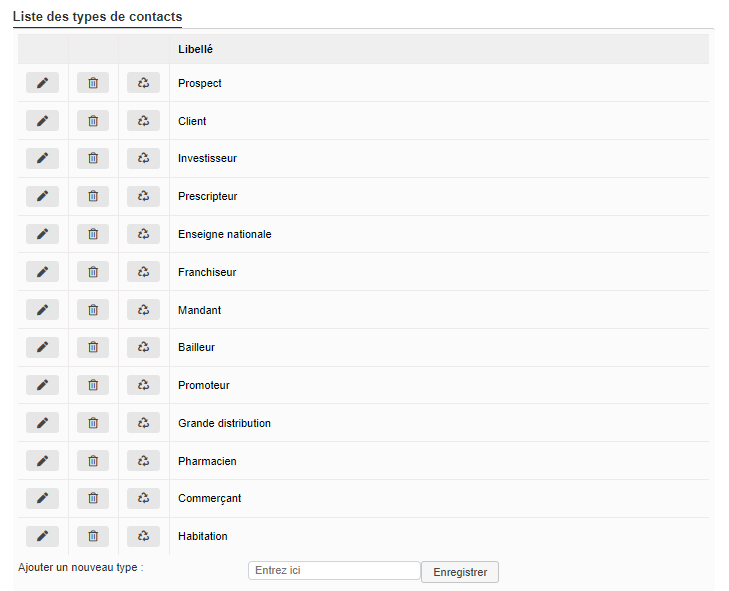Edit the Habitation contact type
Screen dimensions: 729x591
click(x=42, y=536)
